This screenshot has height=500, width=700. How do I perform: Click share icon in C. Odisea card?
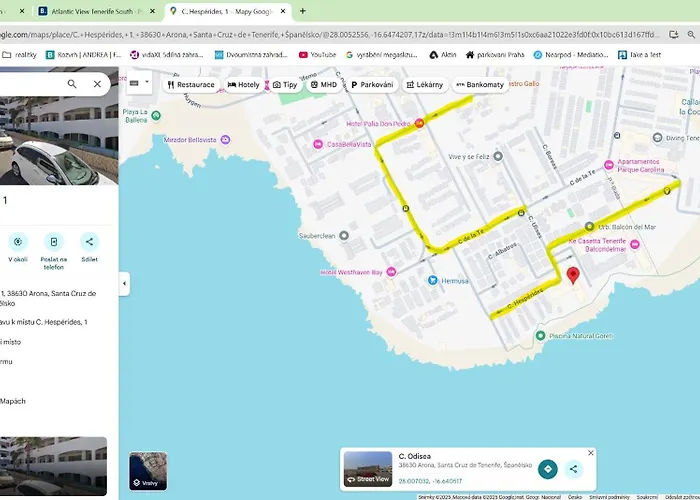(x=574, y=469)
